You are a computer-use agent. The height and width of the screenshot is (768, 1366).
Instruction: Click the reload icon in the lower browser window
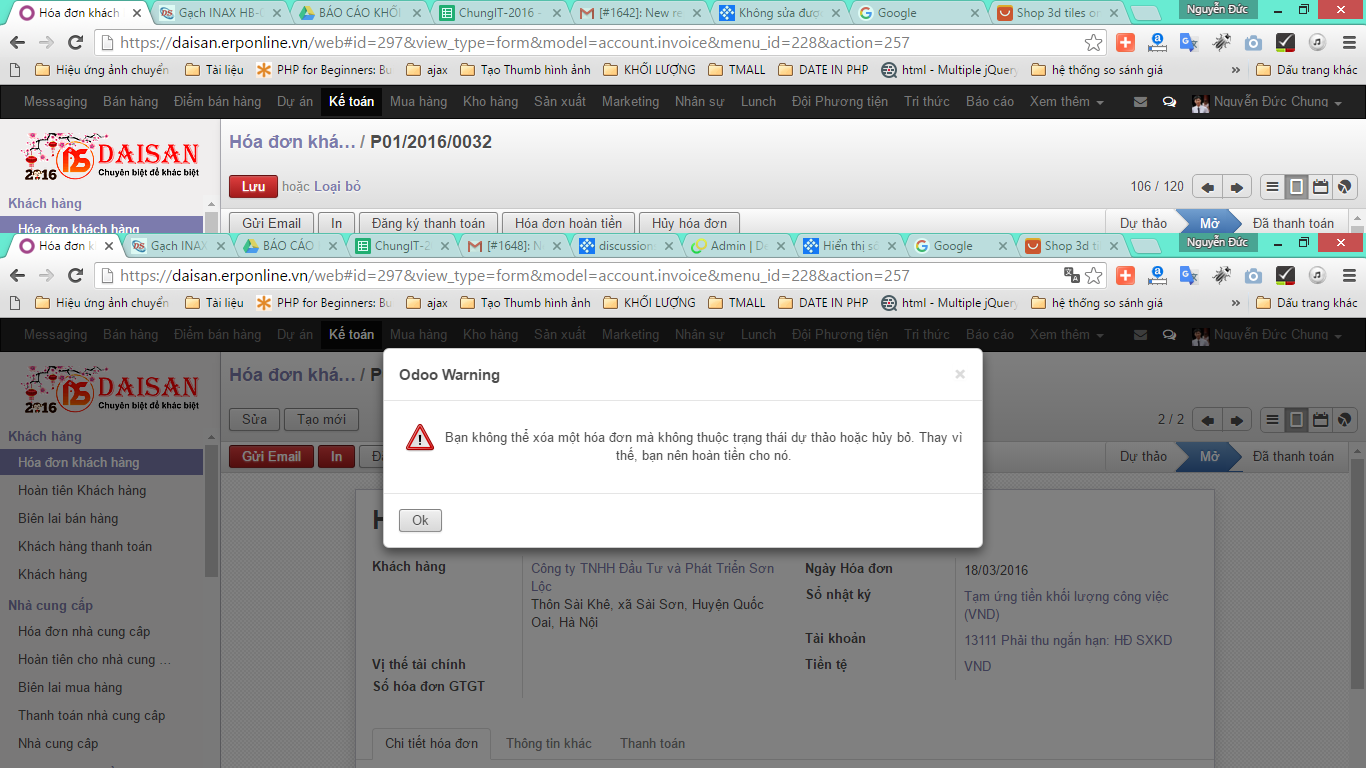(x=75, y=275)
